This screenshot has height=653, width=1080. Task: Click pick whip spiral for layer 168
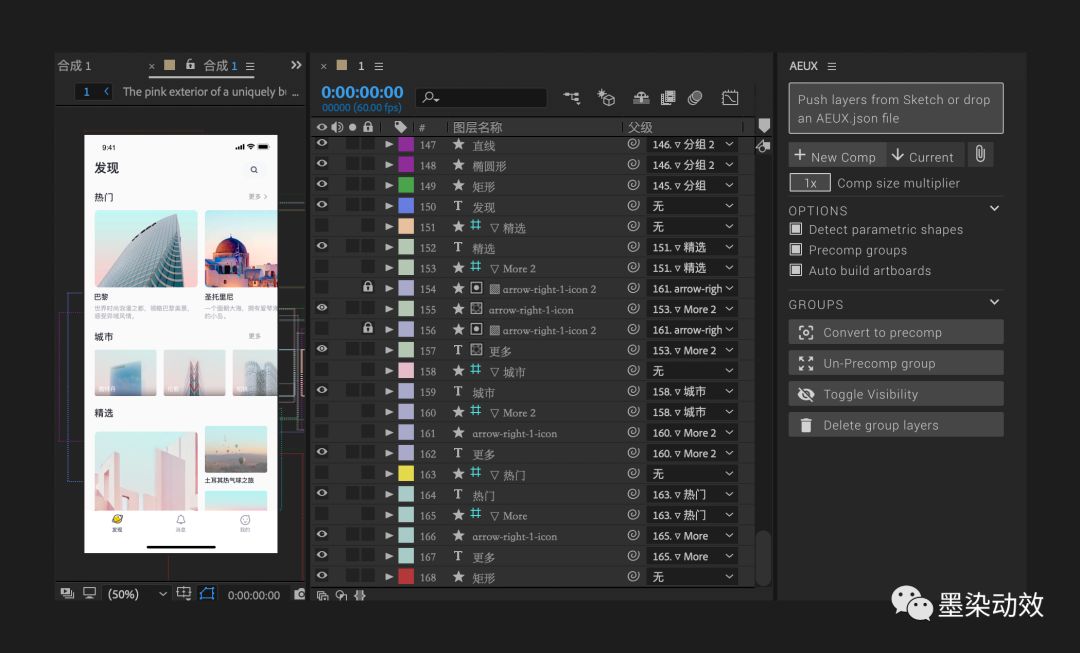pyautogui.click(x=633, y=577)
